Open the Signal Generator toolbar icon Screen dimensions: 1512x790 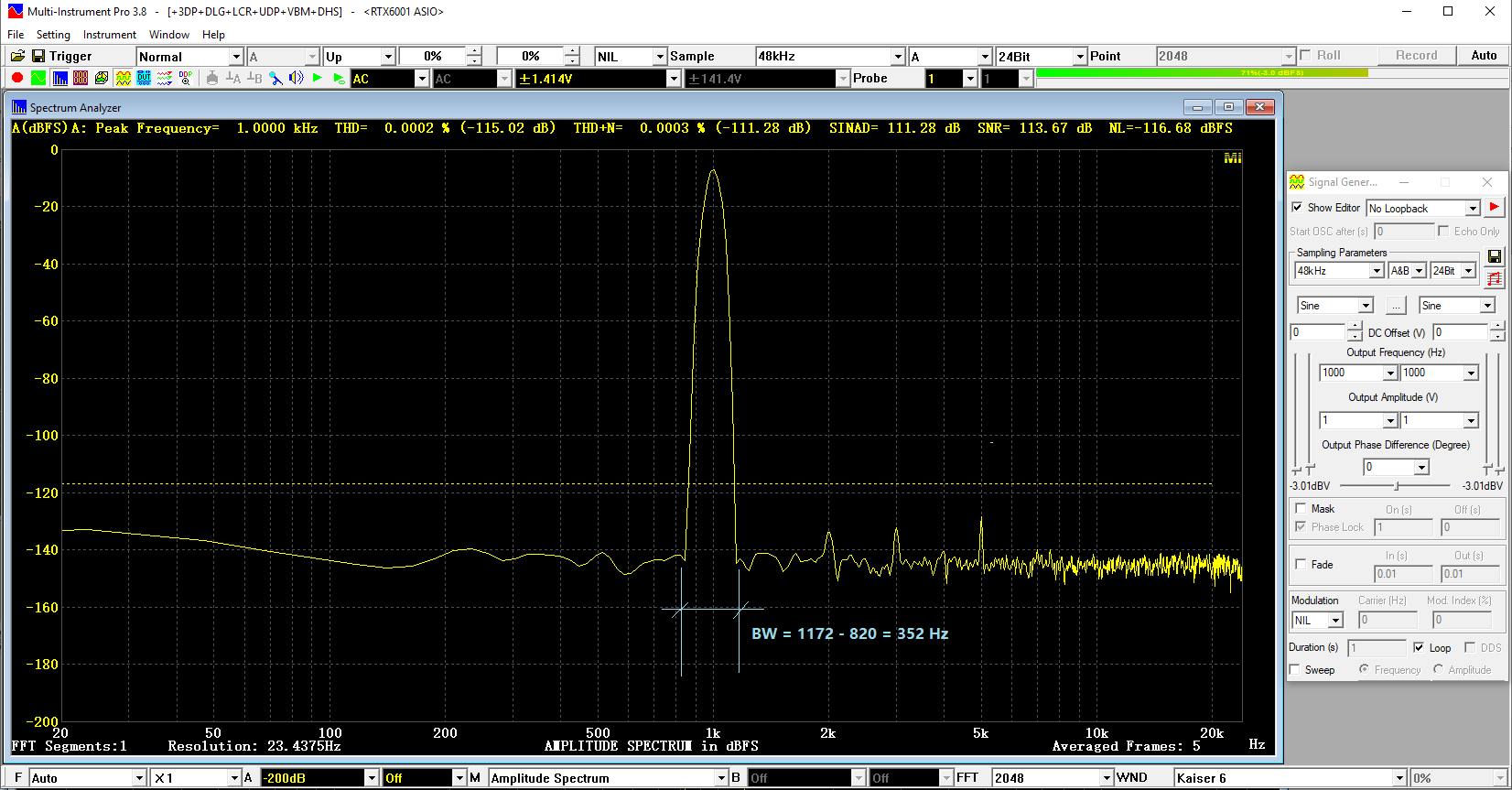pyautogui.click(x=123, y=79)
